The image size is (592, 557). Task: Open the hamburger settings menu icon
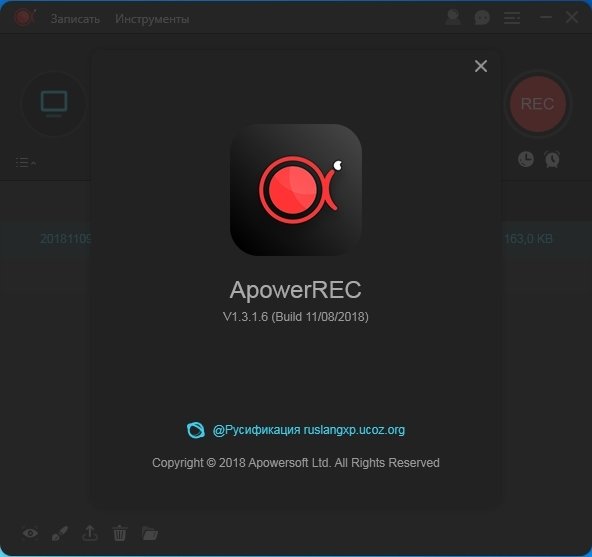[x=512, y=18]
